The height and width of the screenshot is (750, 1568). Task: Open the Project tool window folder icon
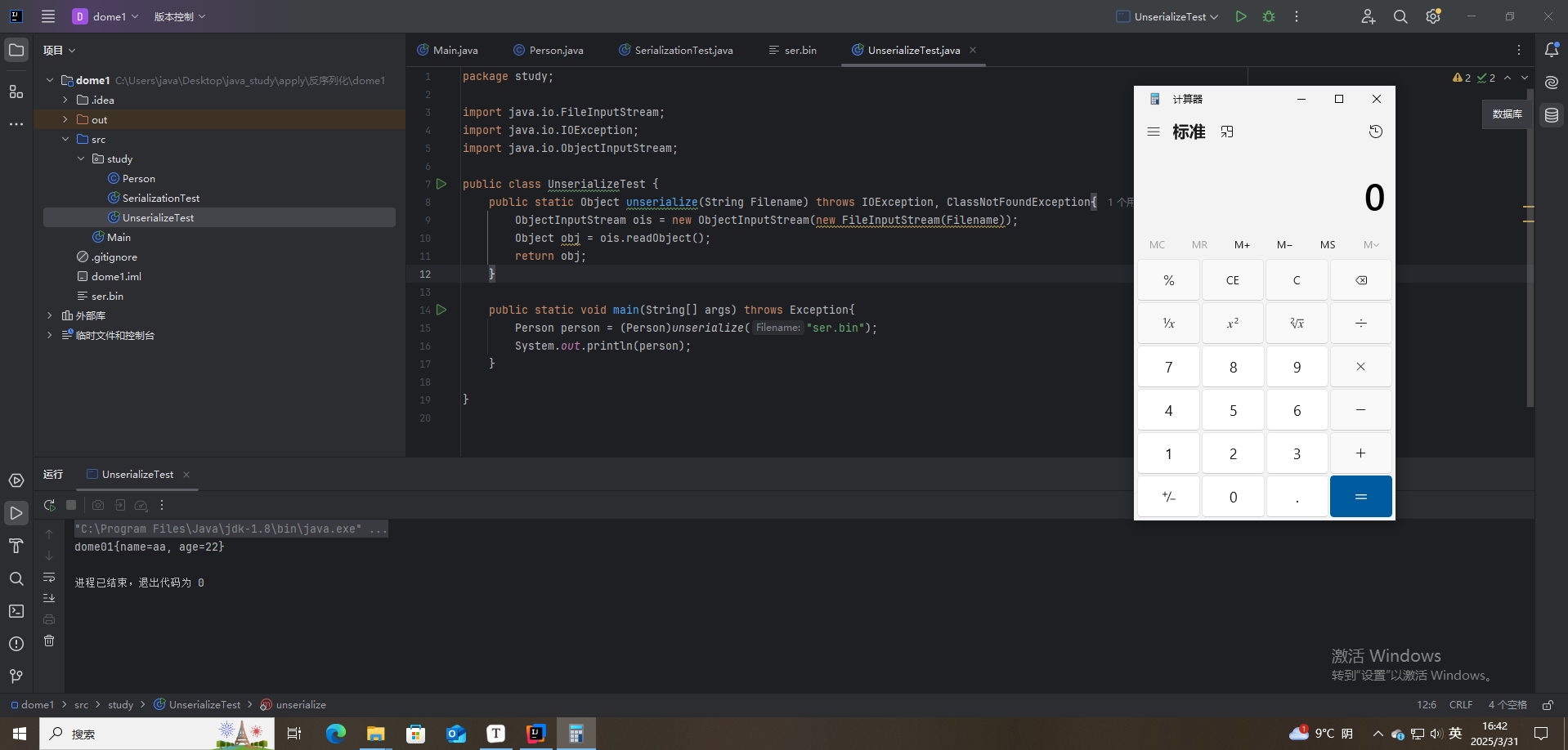tap(16, 51)
